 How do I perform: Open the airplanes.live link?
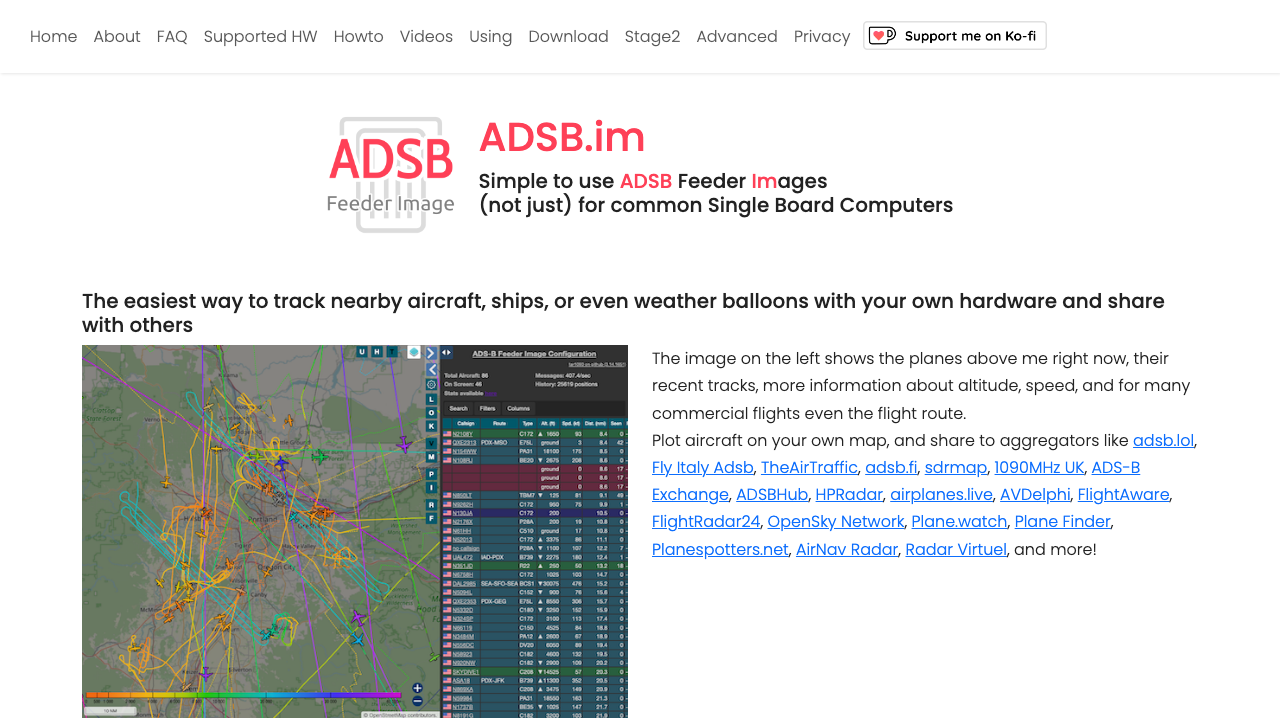pyautogui.click(x=941, y=494)
